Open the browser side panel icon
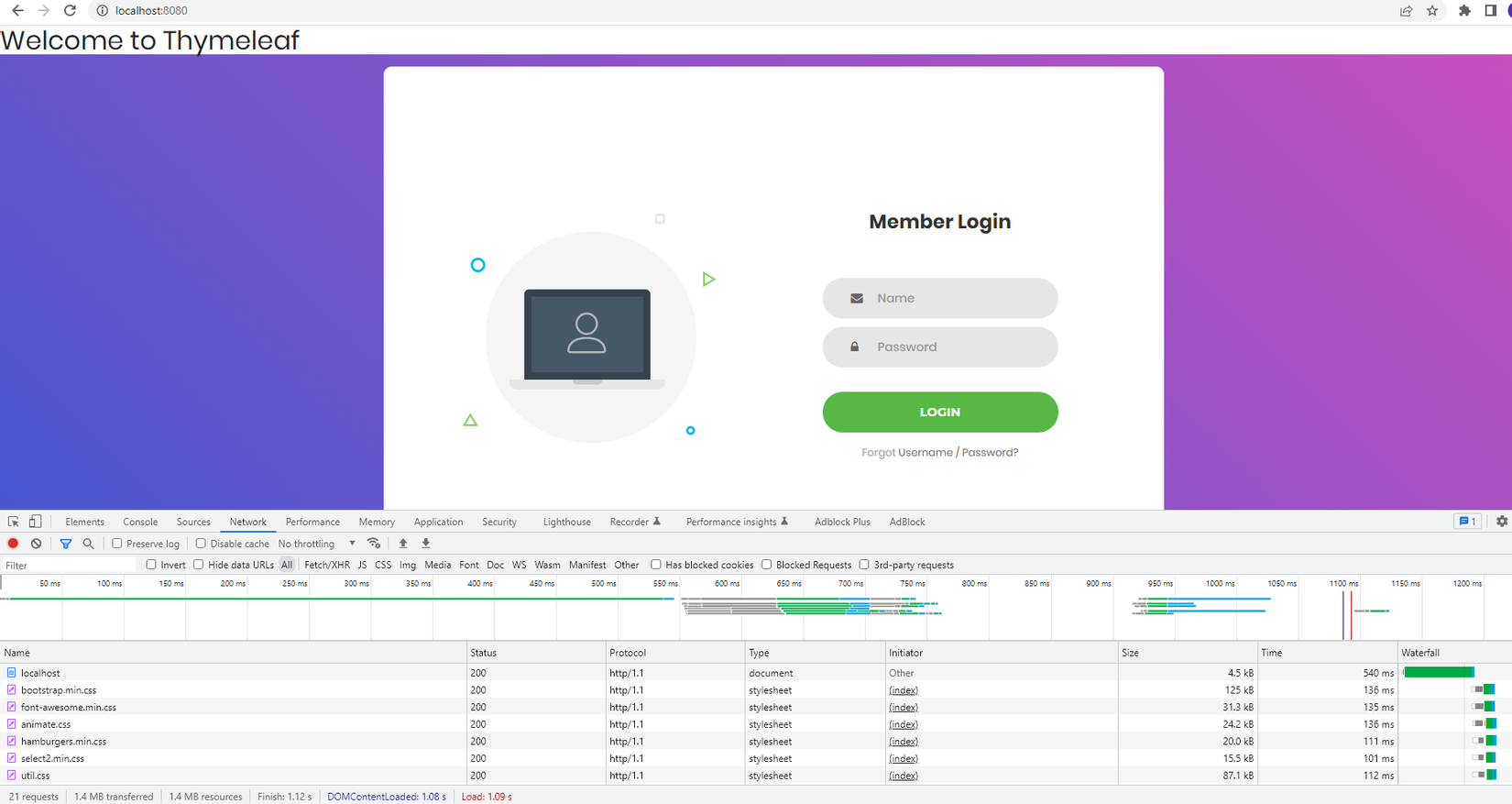 1490,11
